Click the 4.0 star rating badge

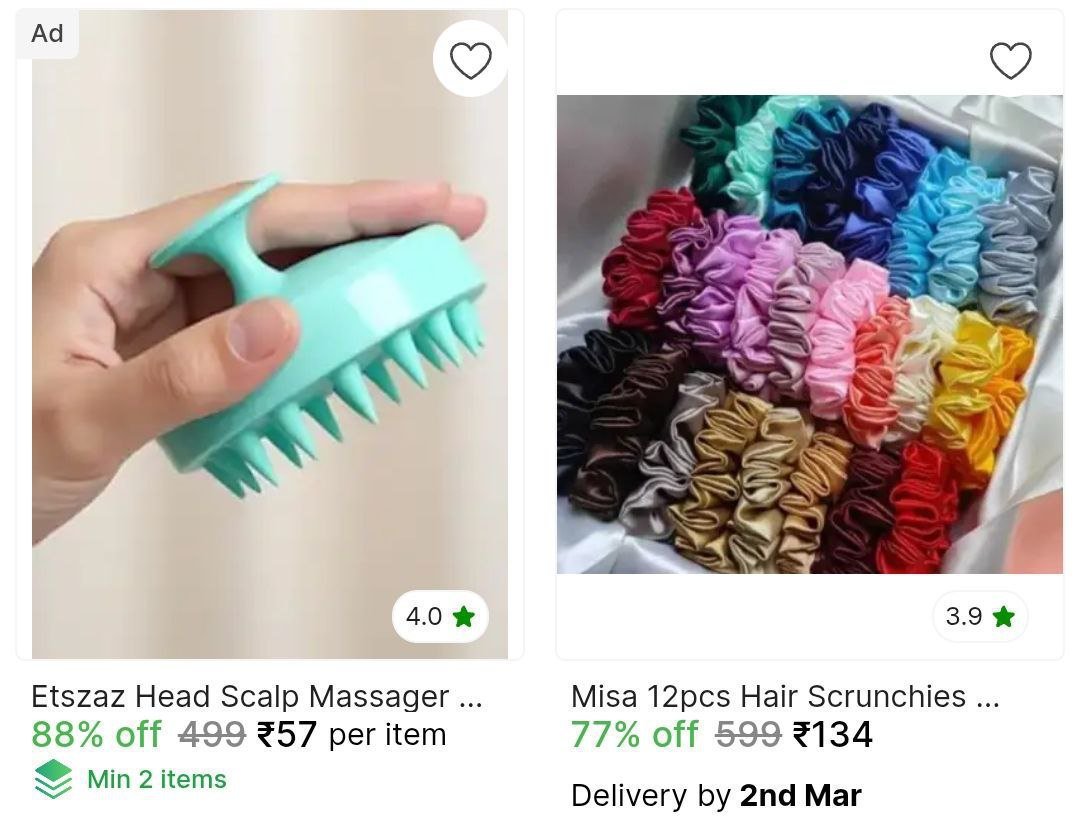(x=440, y=616)
